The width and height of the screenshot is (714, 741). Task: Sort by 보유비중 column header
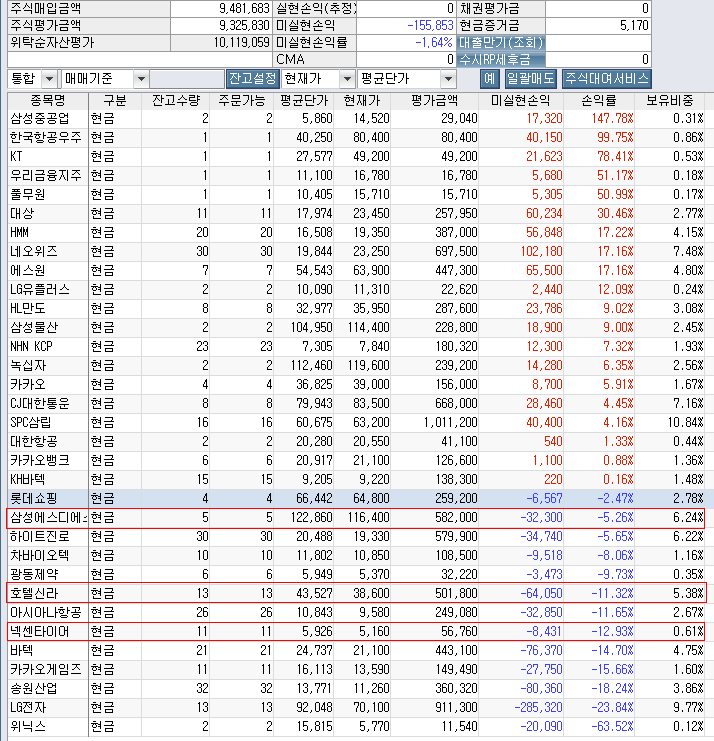click(x=670, y=101)
